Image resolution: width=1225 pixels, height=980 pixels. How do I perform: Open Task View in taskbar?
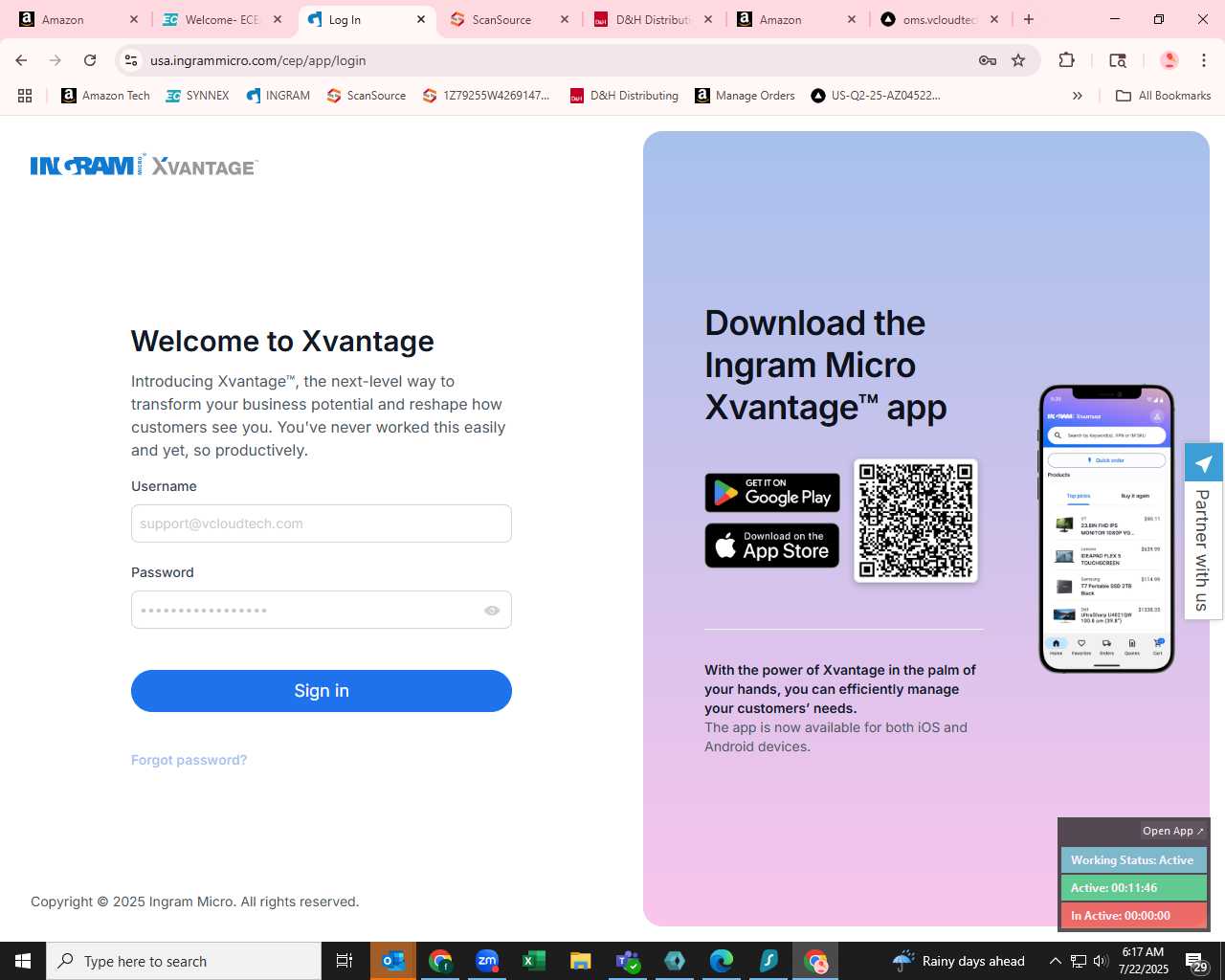point(345,961)
